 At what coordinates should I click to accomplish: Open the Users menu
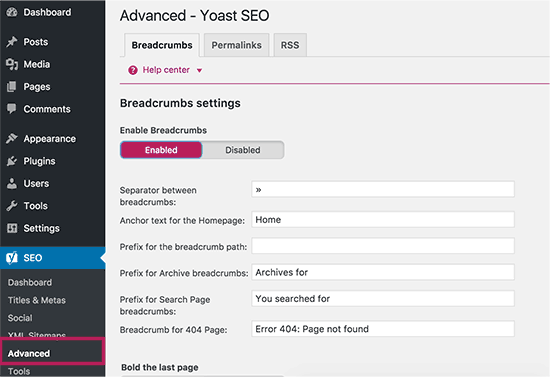coord(36,183)
